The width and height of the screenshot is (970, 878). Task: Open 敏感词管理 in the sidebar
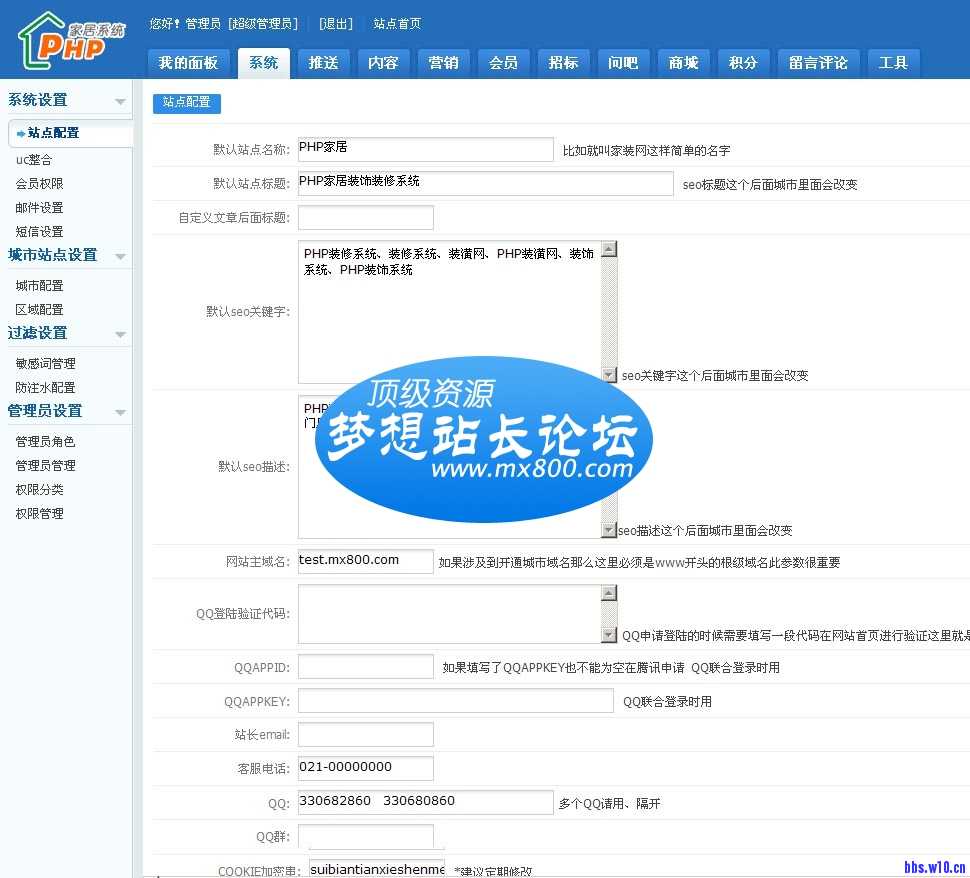(45, 364)
